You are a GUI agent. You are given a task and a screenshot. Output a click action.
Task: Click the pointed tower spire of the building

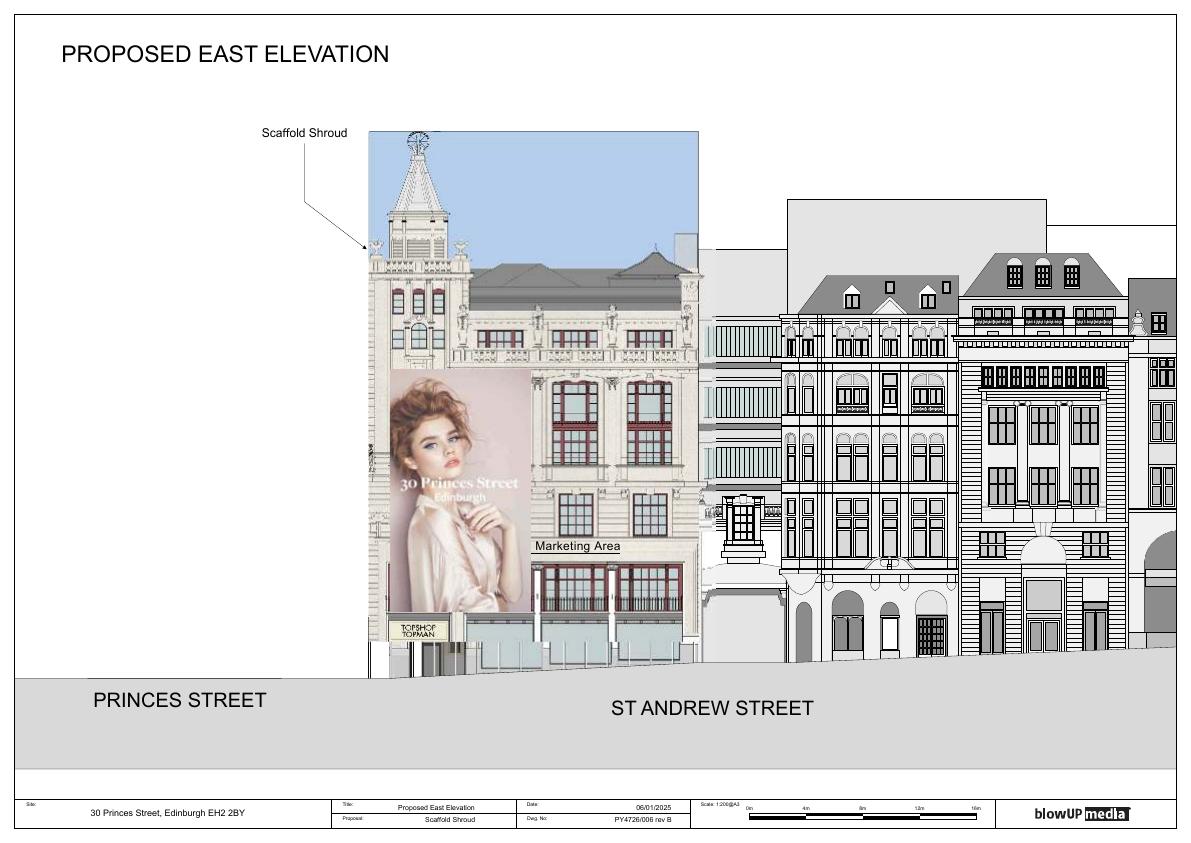click(x=417, y=182)
